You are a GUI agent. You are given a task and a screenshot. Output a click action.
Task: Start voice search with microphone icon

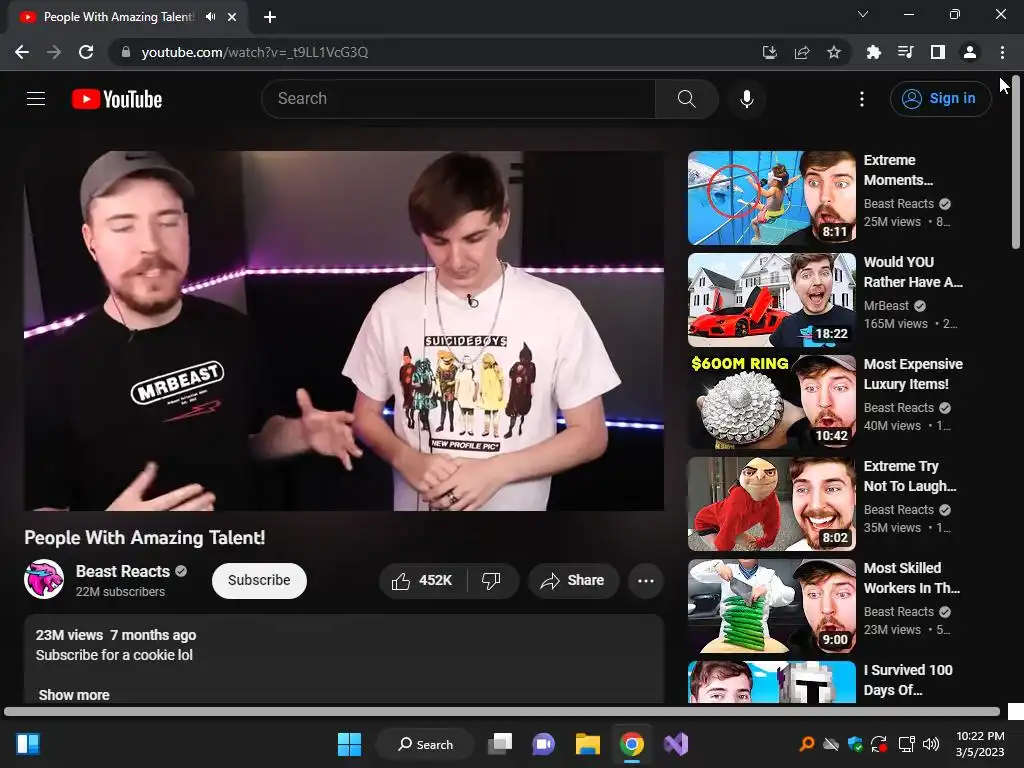pos(746,99)
